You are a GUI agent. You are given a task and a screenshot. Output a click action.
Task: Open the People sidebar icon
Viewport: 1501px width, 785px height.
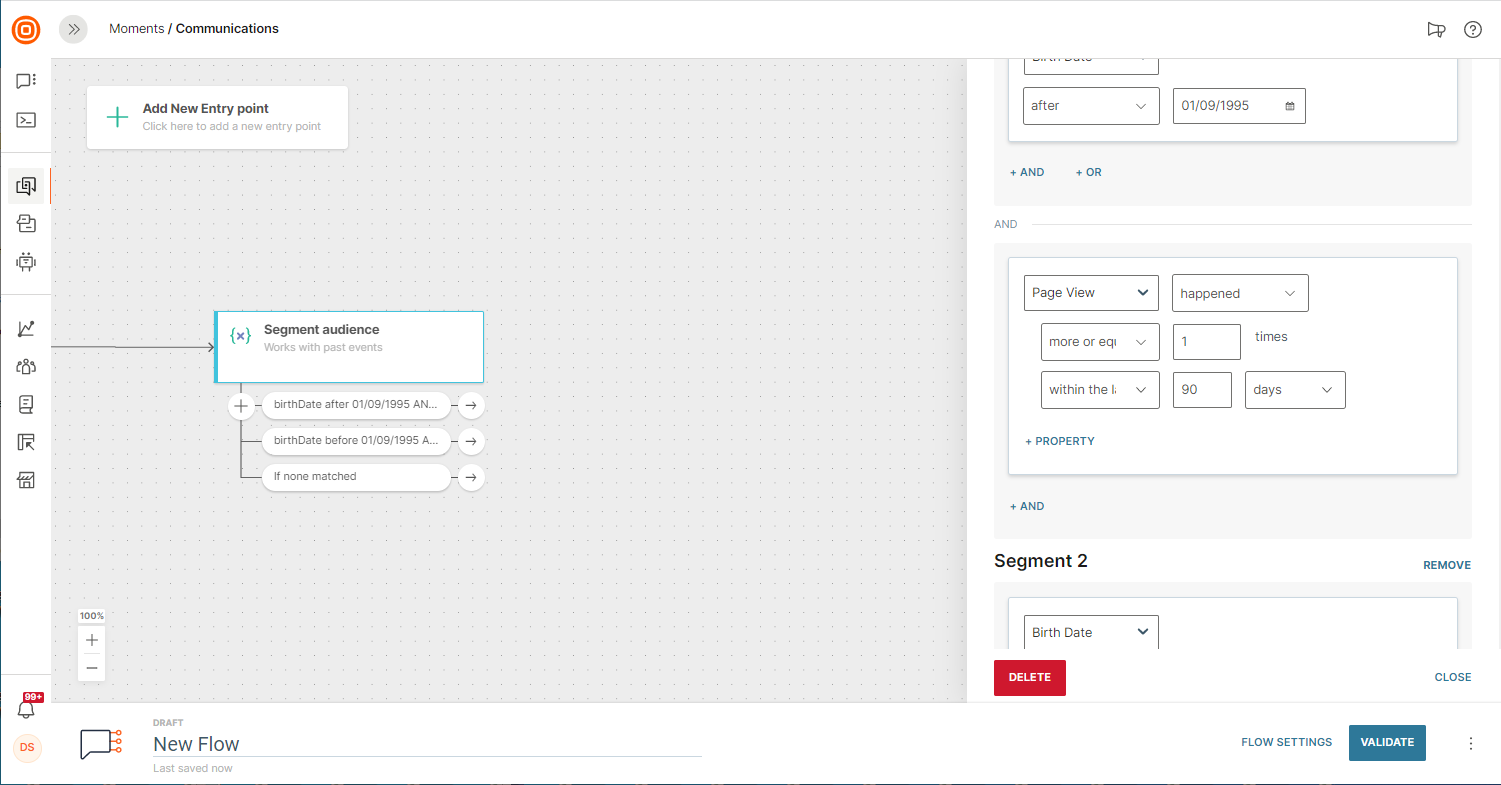click(x=26, y=366)
